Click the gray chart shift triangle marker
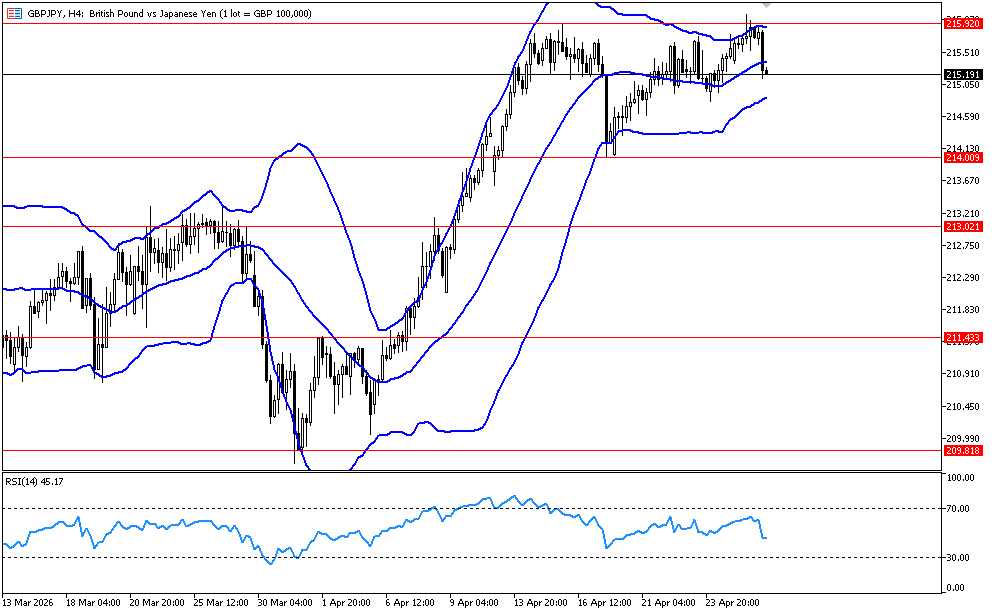 (766, 5)
